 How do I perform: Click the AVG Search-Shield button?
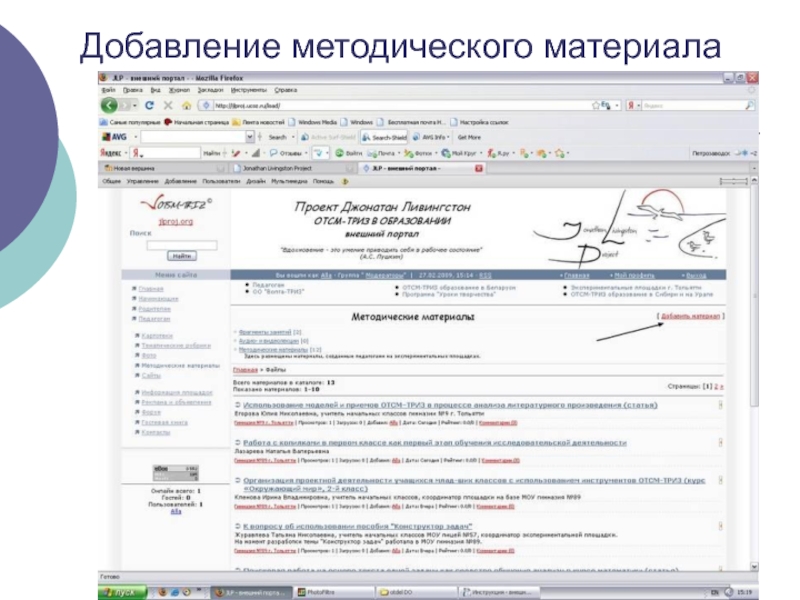point(385,137)
